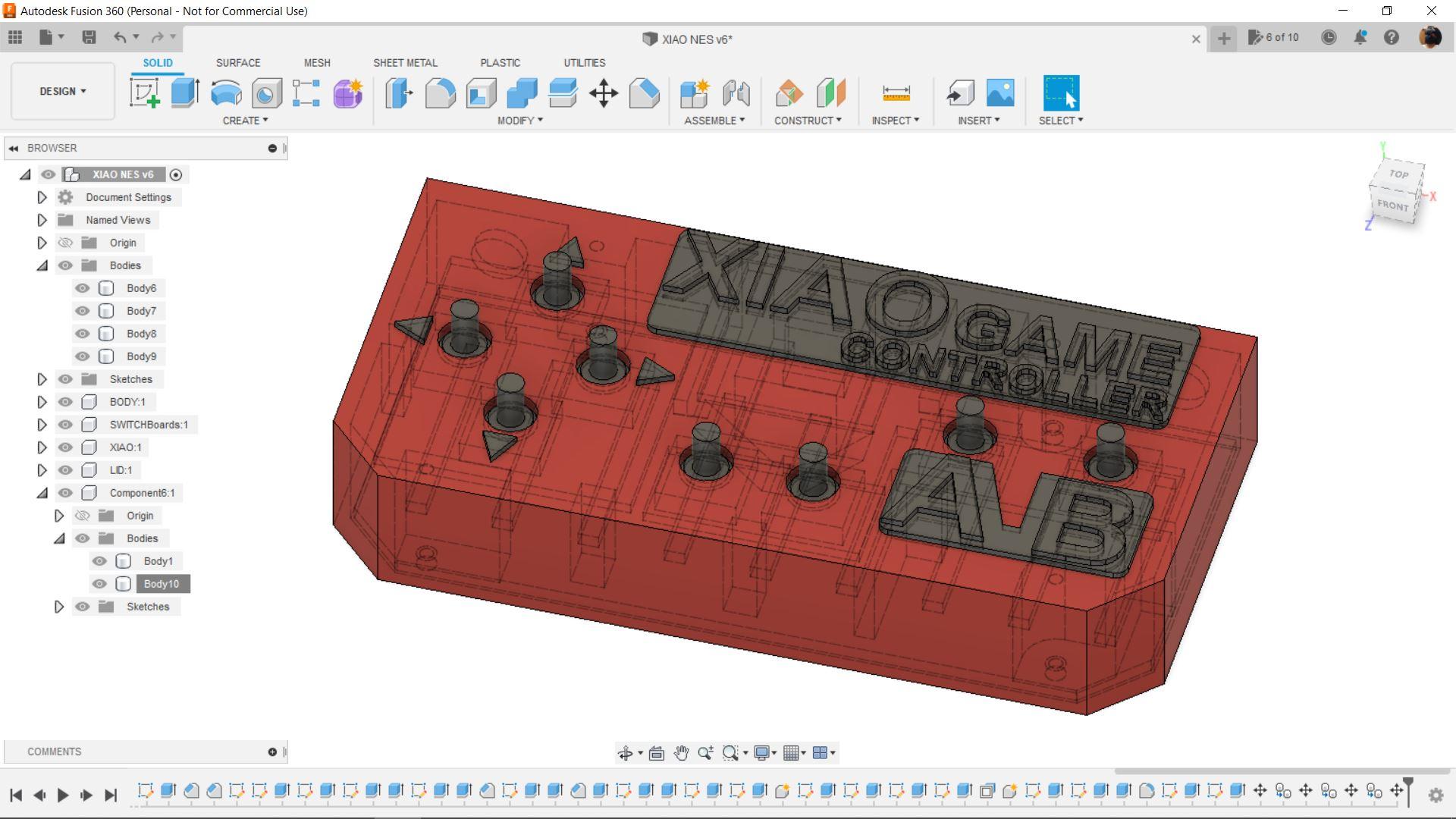Viewport: 1456px width, 819px height.
Task: Click the Move/Copy cross-arrows tool
Action: pyautogui.click(x=604, y=93)
